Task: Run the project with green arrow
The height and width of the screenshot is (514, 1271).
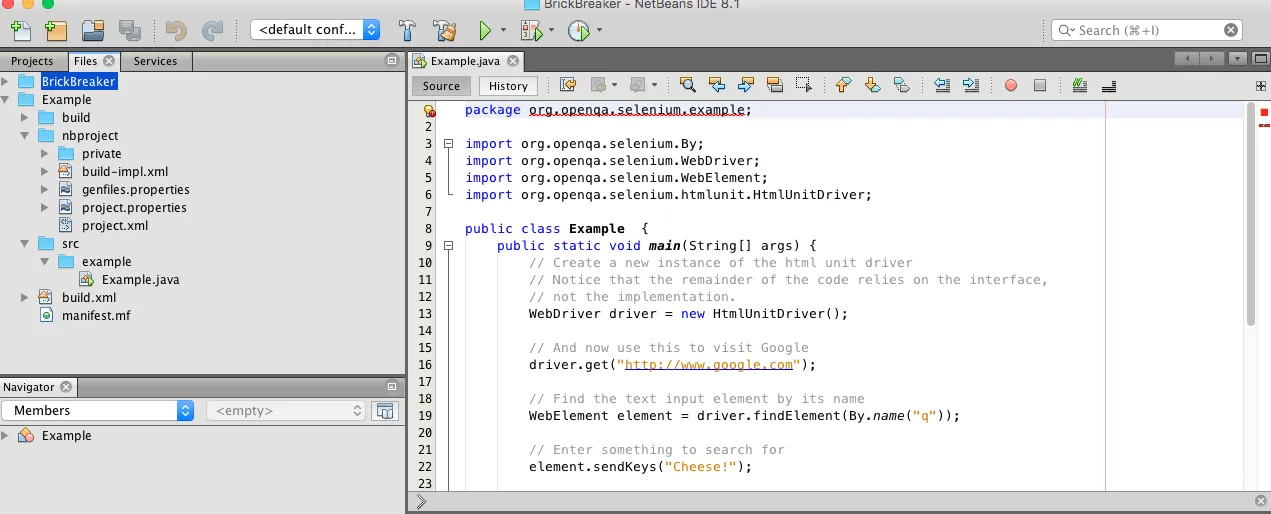Action: point(485,30)
